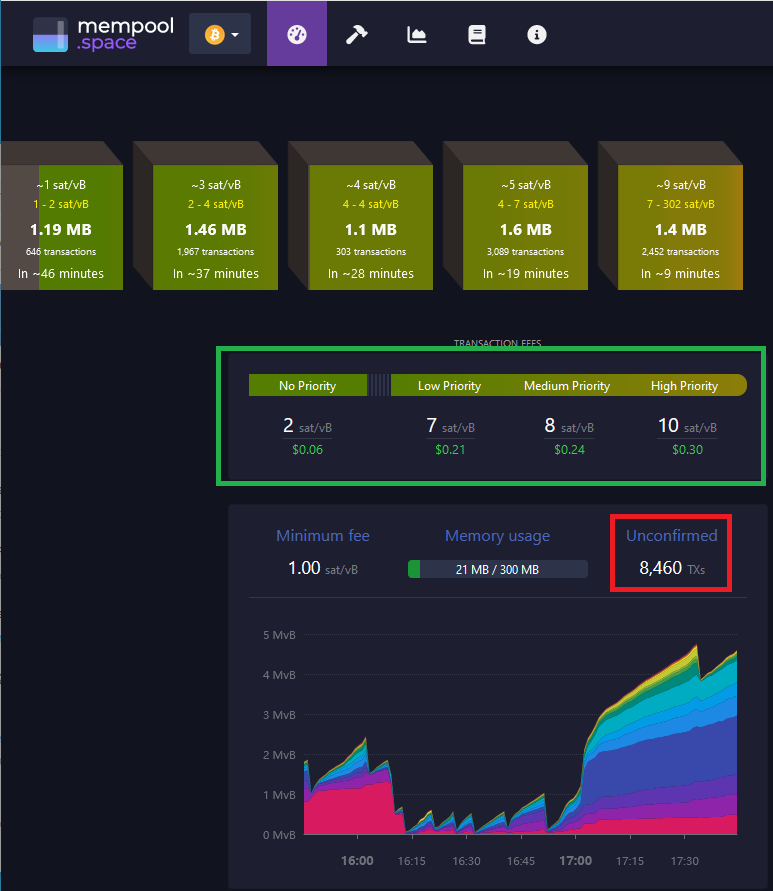Click the $0.24 fee estimate
This screenshot has height=891, width=773.
click(x=570, y=449)
